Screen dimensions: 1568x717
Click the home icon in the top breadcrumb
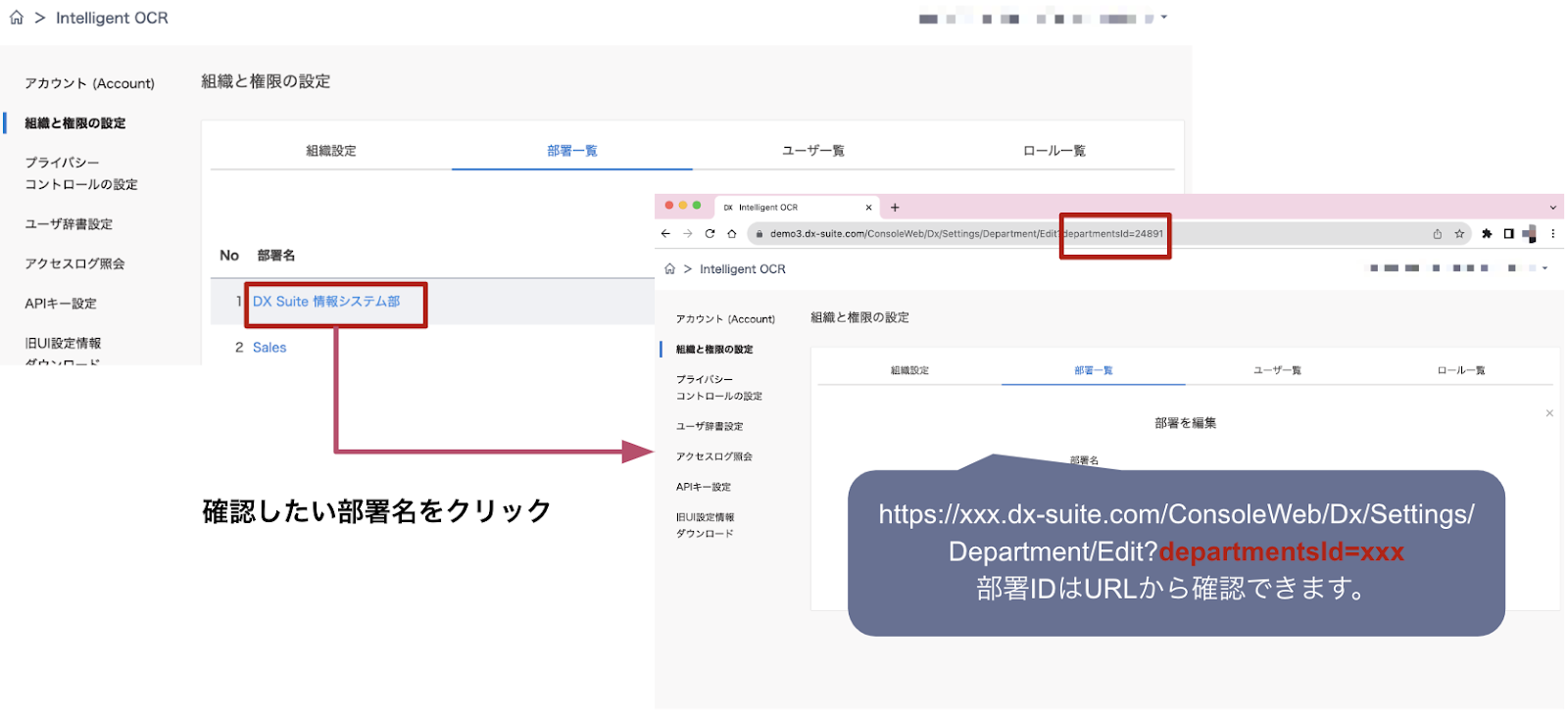[x=17, y=18]
